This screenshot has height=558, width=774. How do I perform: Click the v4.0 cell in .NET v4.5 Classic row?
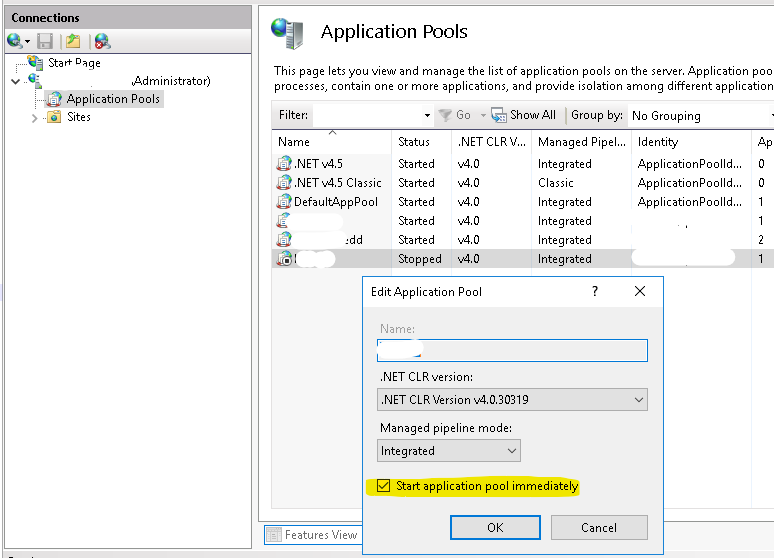pyautogui.click(x=468, y=183)
